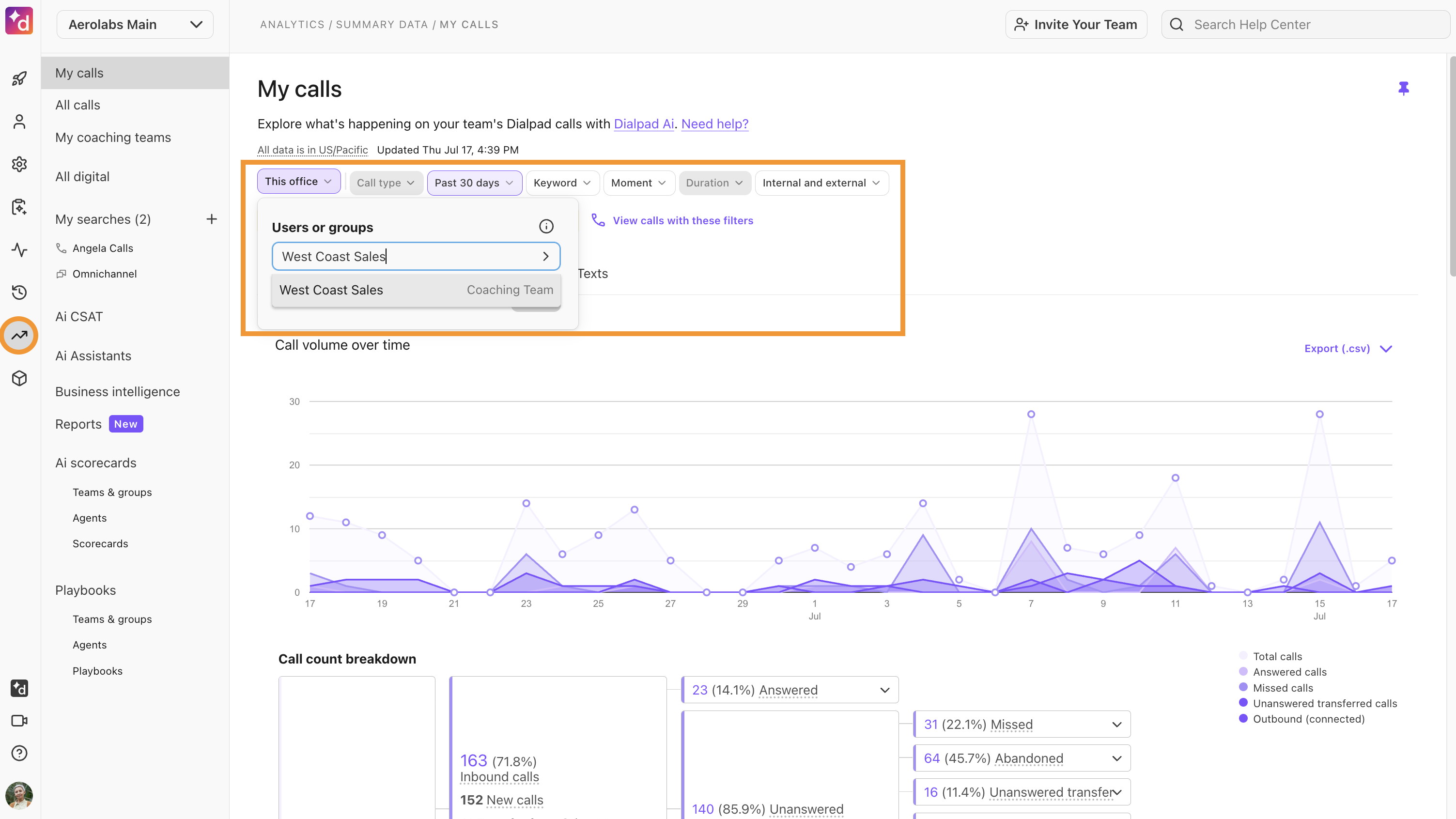Image resolution: width=1456 pixels, height=819 pixels.
Task: Open the Past 30 days date filter
Action: pos(474,183)
